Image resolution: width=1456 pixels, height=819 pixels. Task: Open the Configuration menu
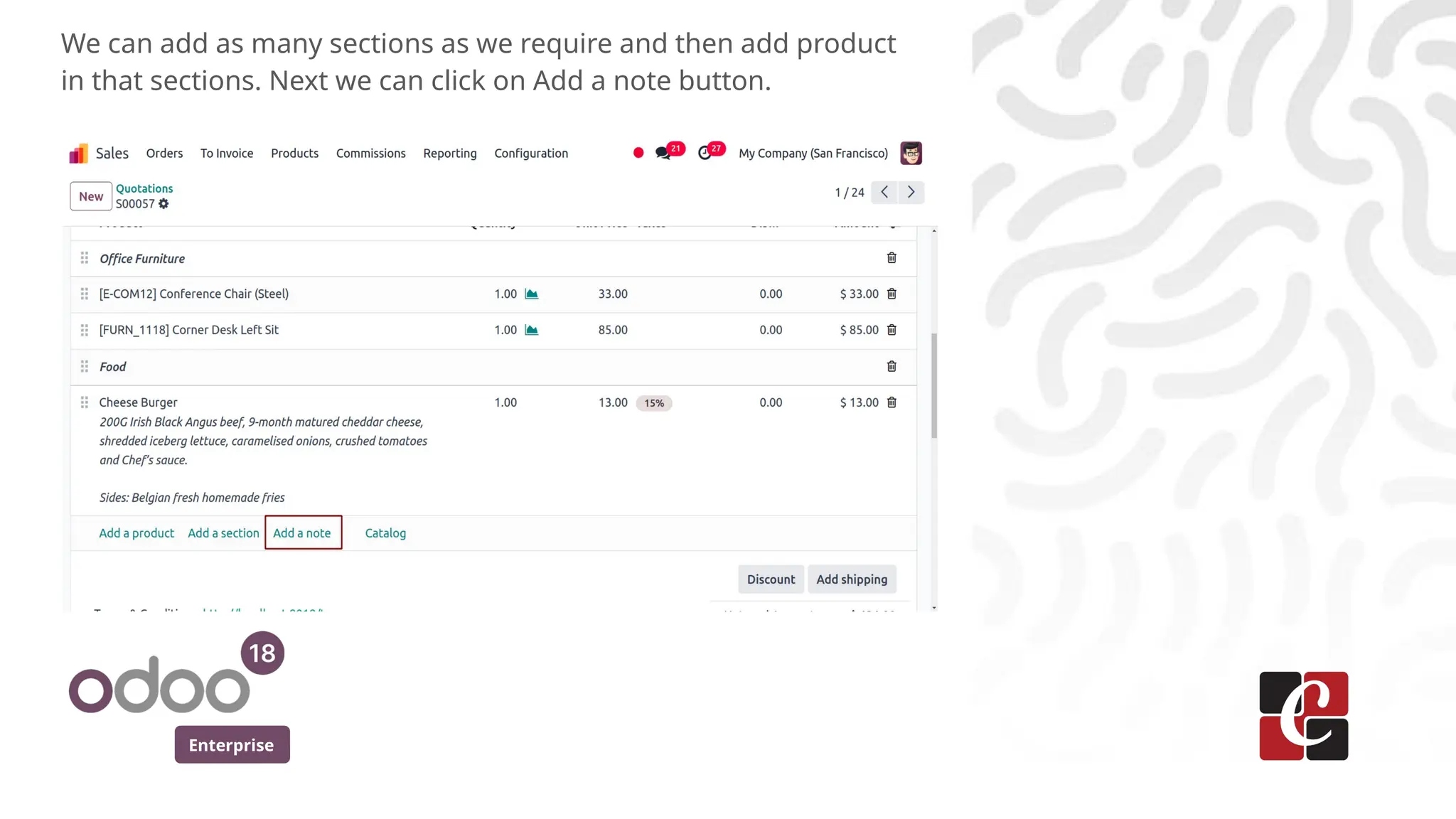pyautogui.click(x=531, y=154)
